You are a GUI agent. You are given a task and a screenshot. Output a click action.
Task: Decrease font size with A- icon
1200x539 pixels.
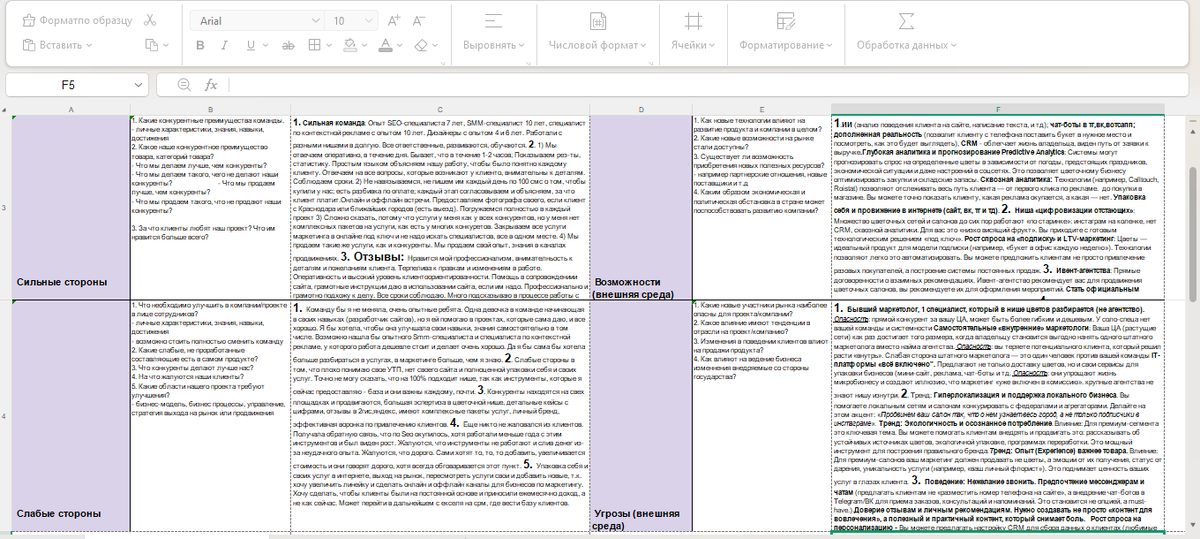pos(420,20)
